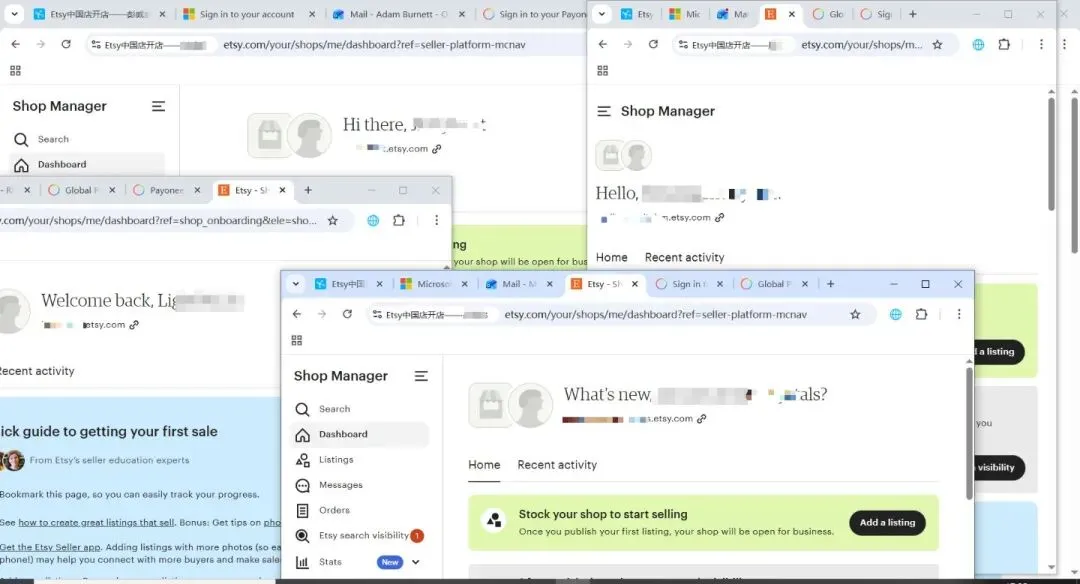Bookmark the page in middle-left window
Viewport: 1080px width, 584px height.
333,221
